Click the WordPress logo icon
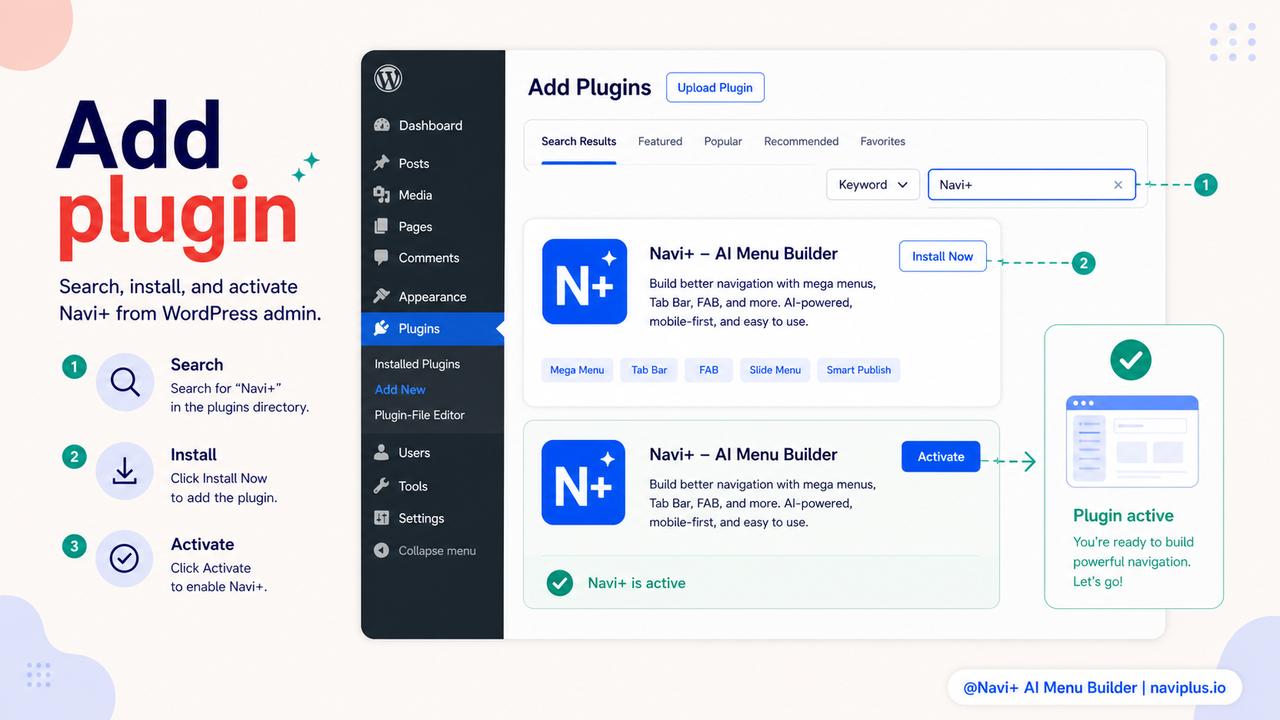Screen dimensions: 1280x720 click(x=388, y=78)
